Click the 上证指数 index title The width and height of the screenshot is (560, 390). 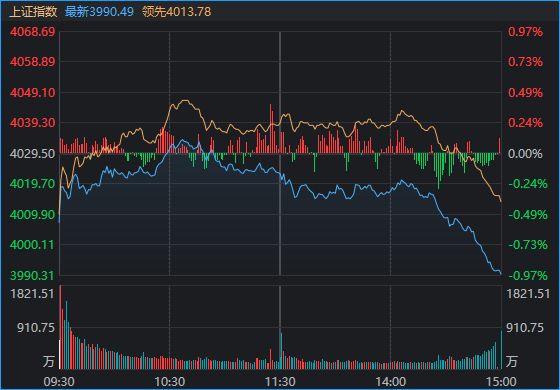click(x=32, y=12)
